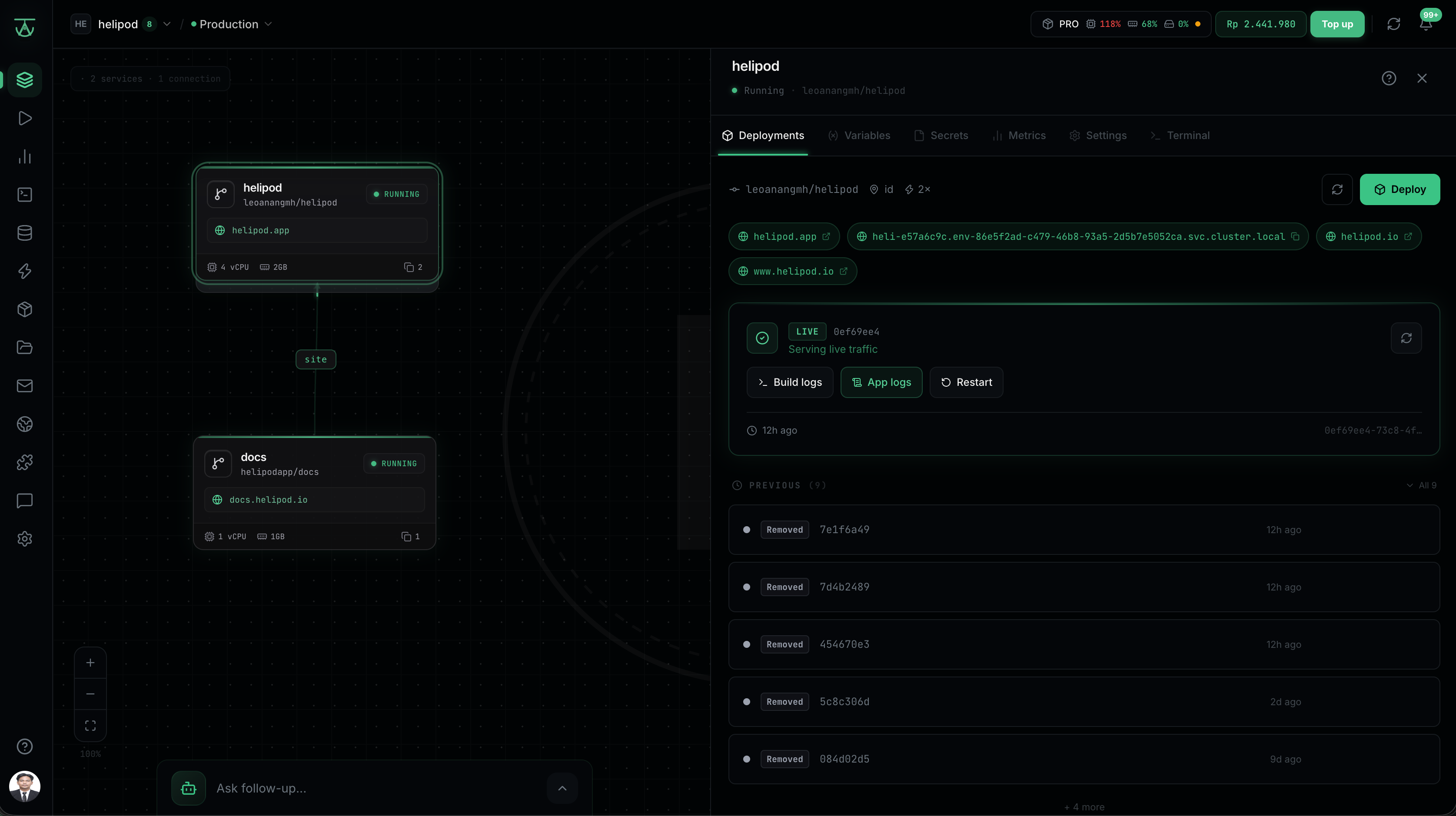
Task: Open the terminal icon in left sidebar
Action: tap(25, 194)
